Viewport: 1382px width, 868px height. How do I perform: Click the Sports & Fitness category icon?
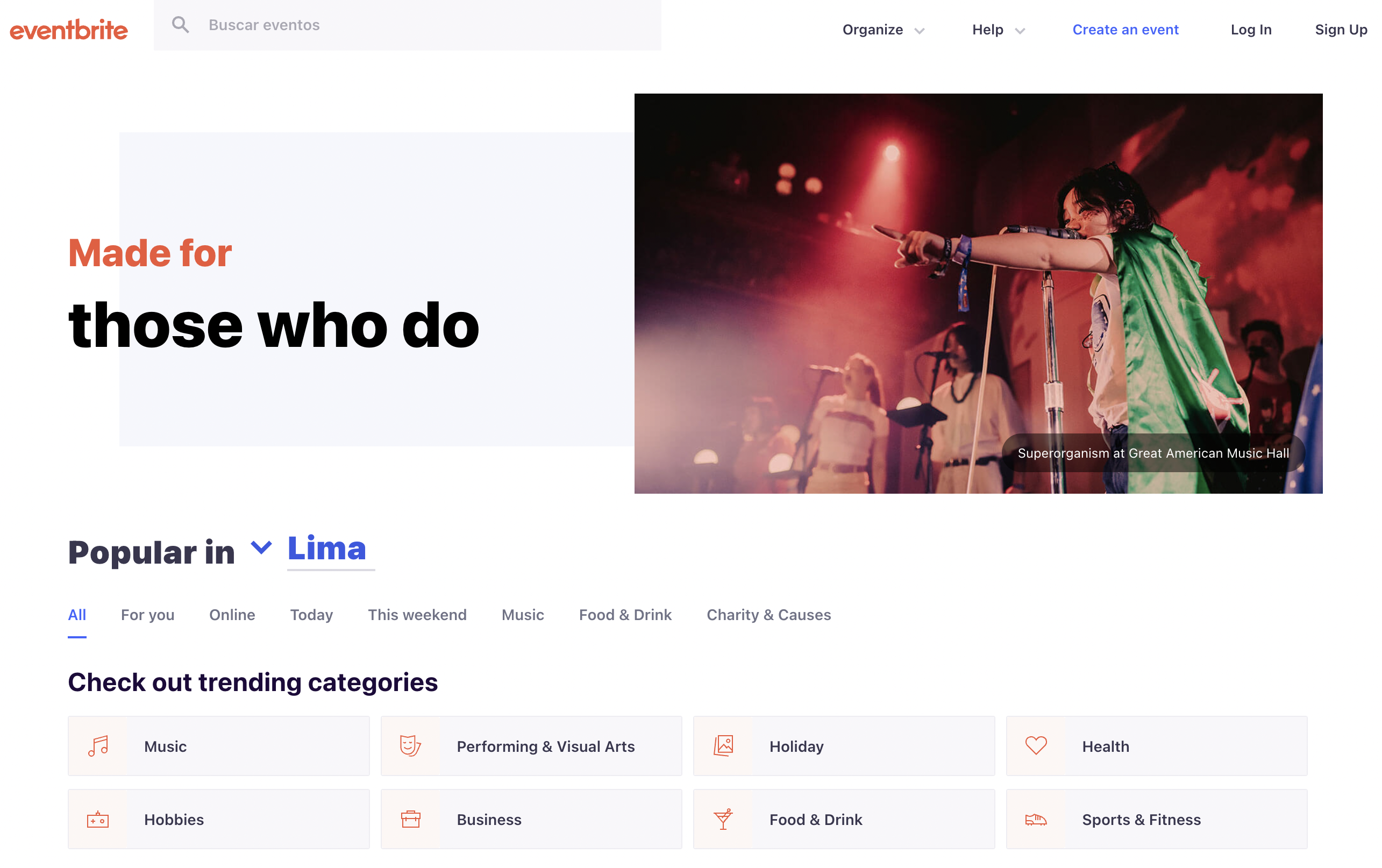point(1037,820)
